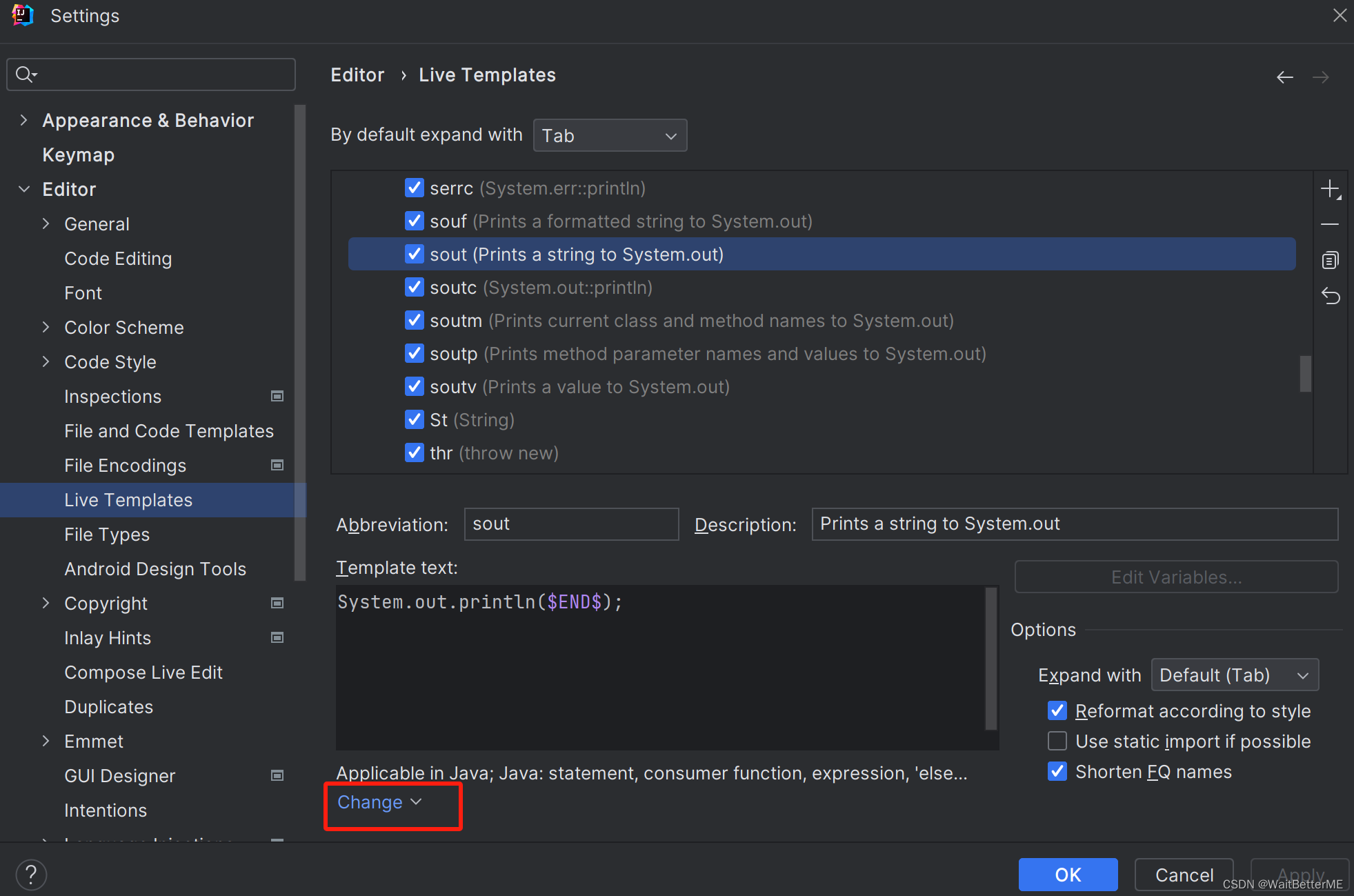
Task: Click the Copyright project-level settings icon
Action: pos(277,603)
